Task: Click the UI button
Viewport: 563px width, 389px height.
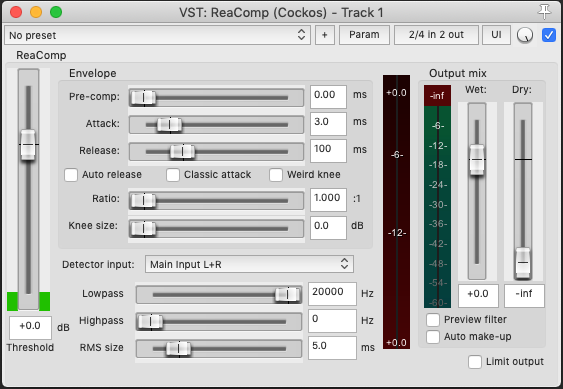Action: [496, 35]
